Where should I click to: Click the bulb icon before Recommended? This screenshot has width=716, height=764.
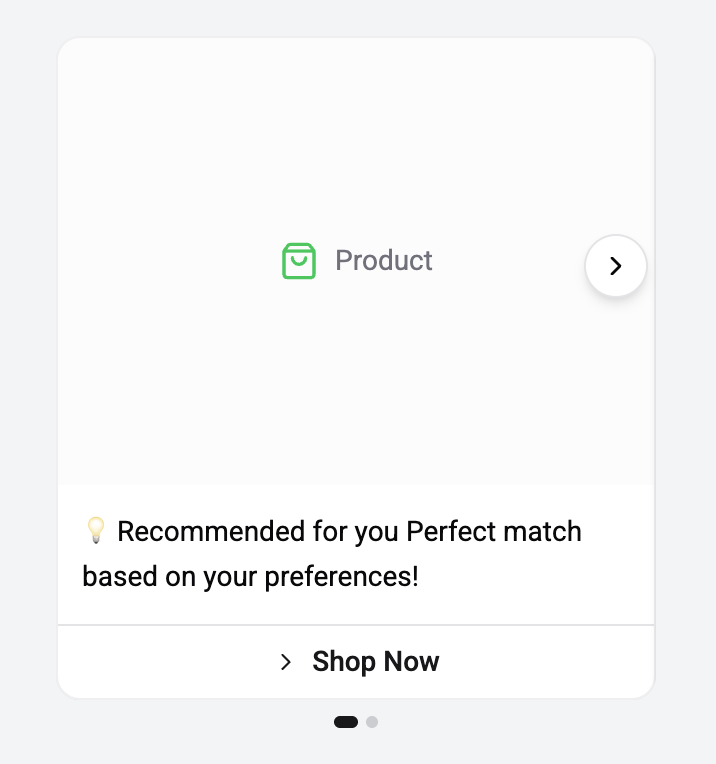click(95, 531)
